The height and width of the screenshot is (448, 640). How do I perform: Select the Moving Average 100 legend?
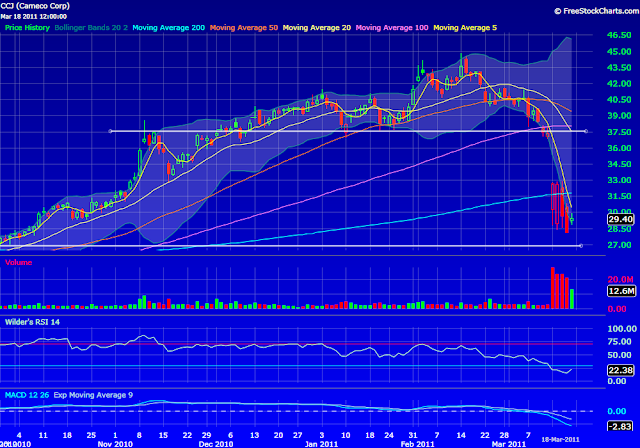tap(392, 28)
